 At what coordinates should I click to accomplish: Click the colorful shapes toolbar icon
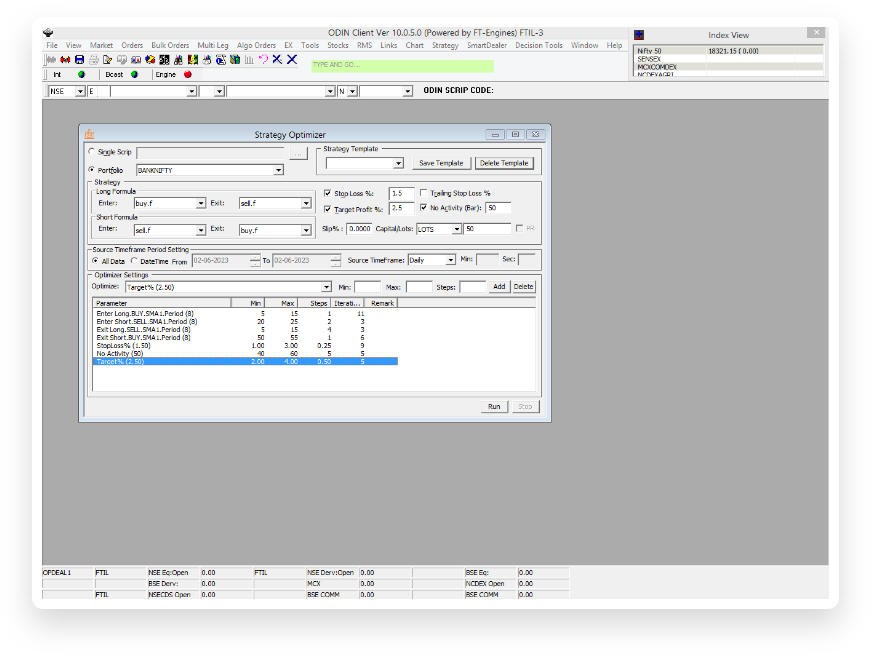150,59
